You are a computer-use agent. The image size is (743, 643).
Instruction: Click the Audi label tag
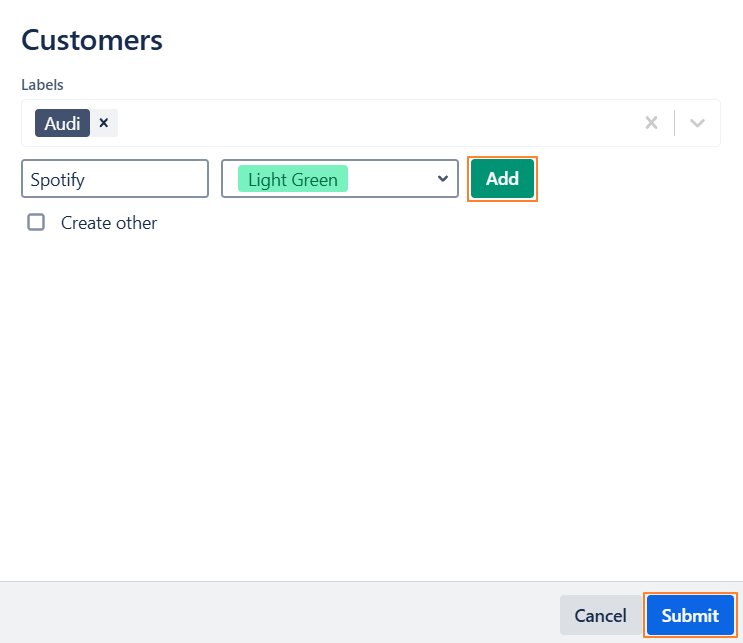[62, 123]
